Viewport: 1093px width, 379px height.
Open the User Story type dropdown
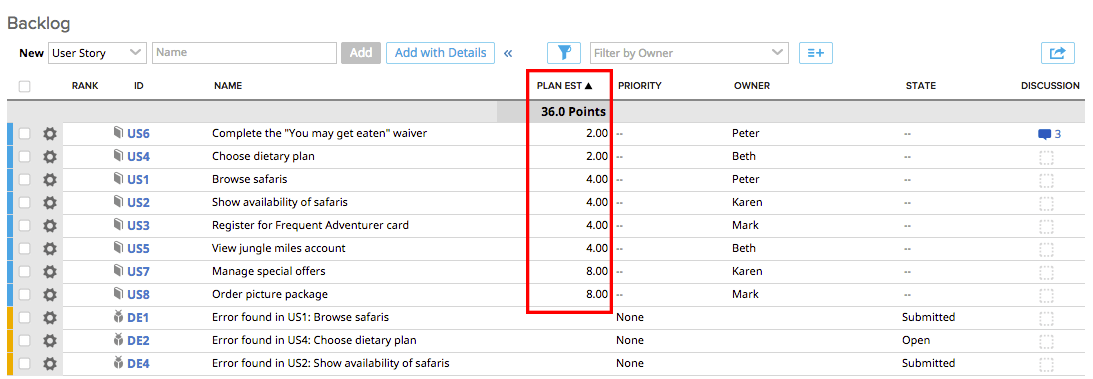click(x=97, y=53)
